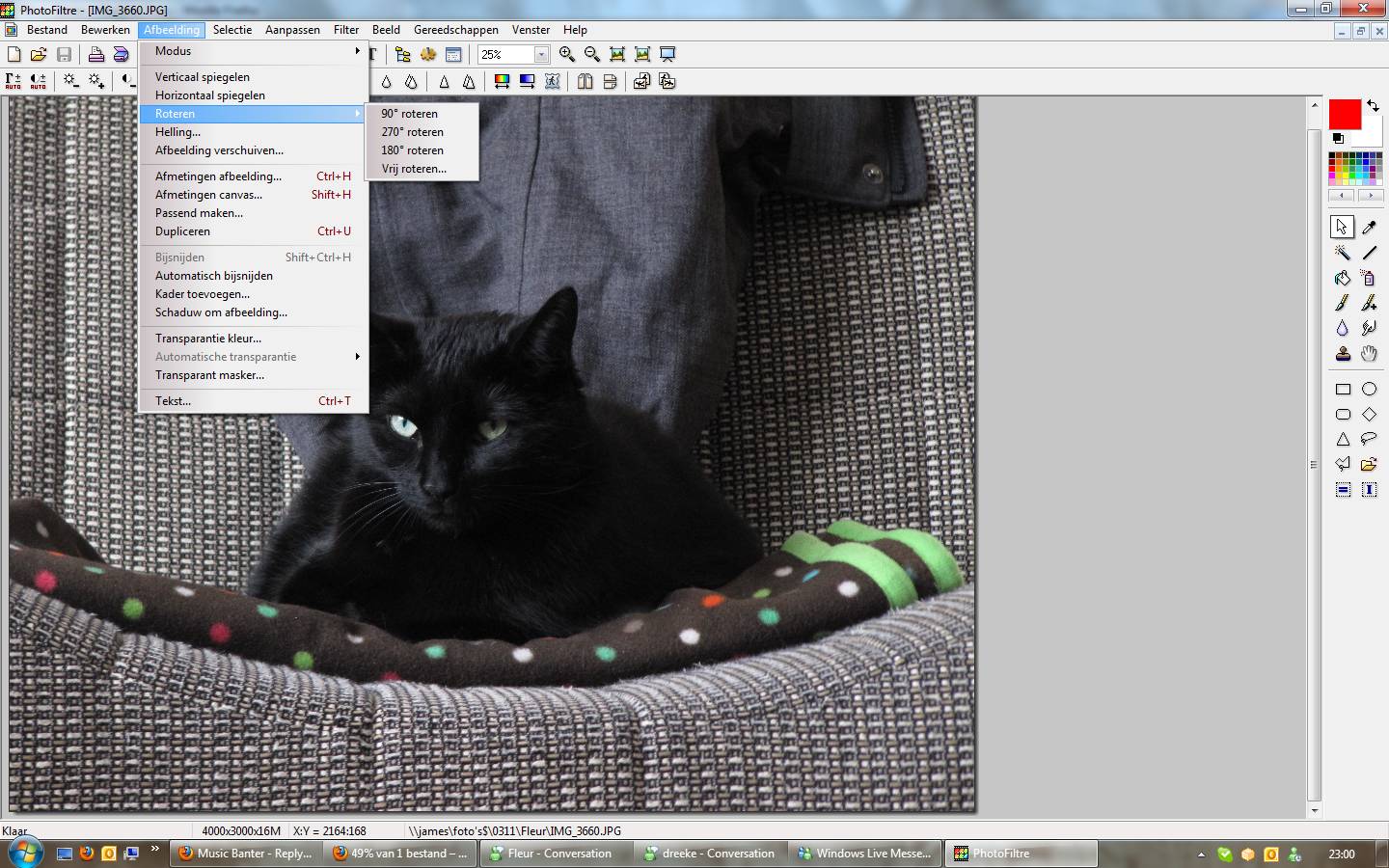Show previous color palette with left arrow
The height and width of the screenshot is (868, 1389).
coord(1342,195)
